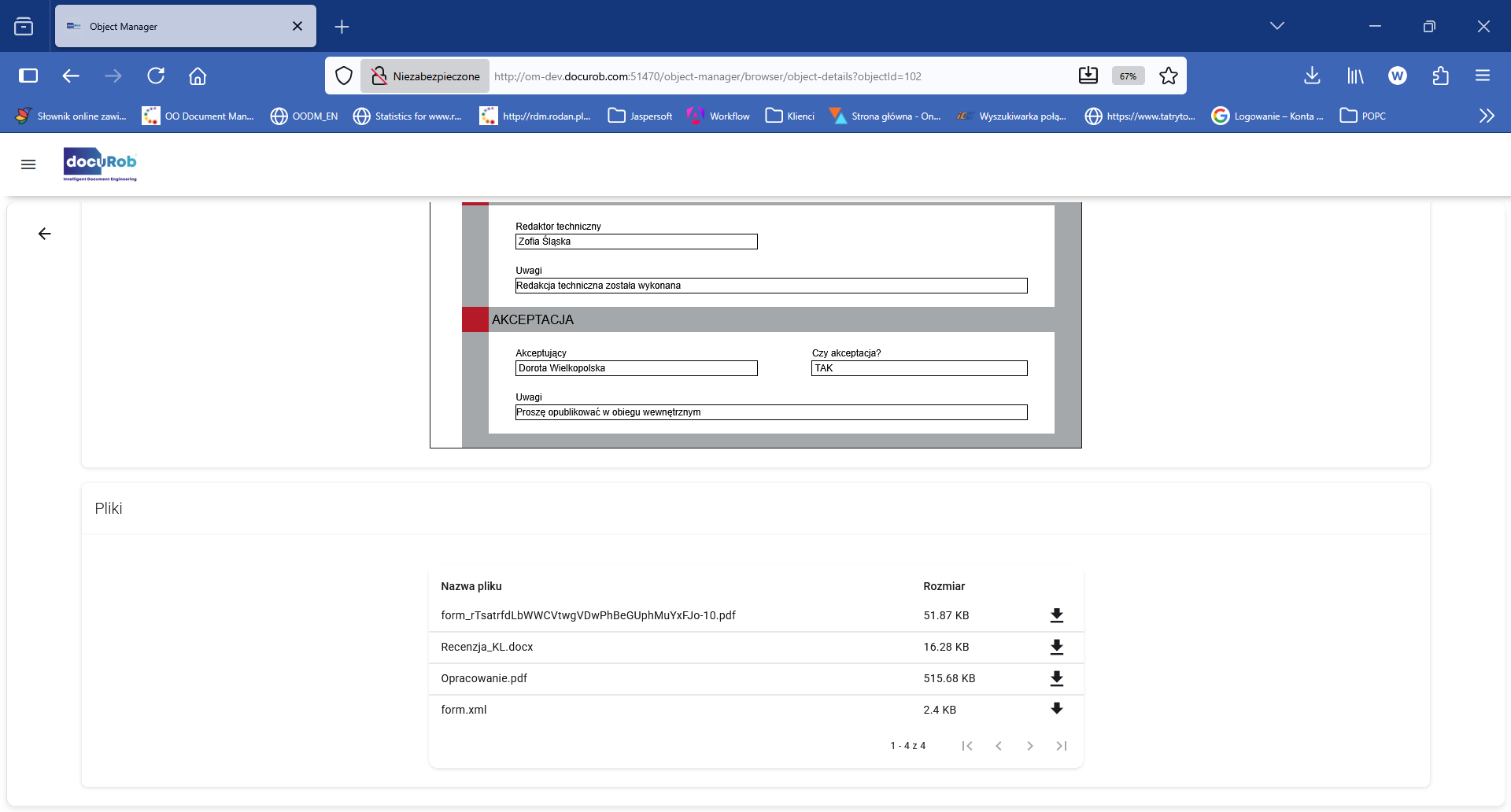
Task: Download the form.xml file
Action: click(x=1058, y=708)
